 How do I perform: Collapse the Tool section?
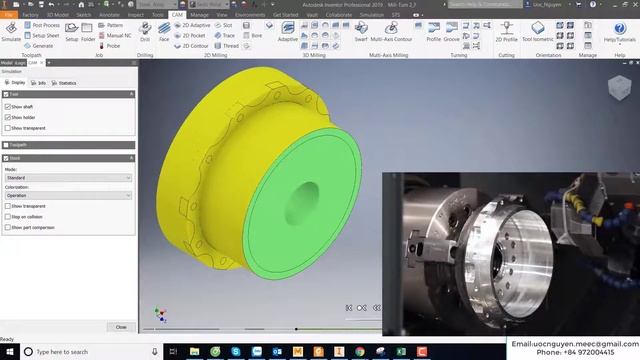131,94
